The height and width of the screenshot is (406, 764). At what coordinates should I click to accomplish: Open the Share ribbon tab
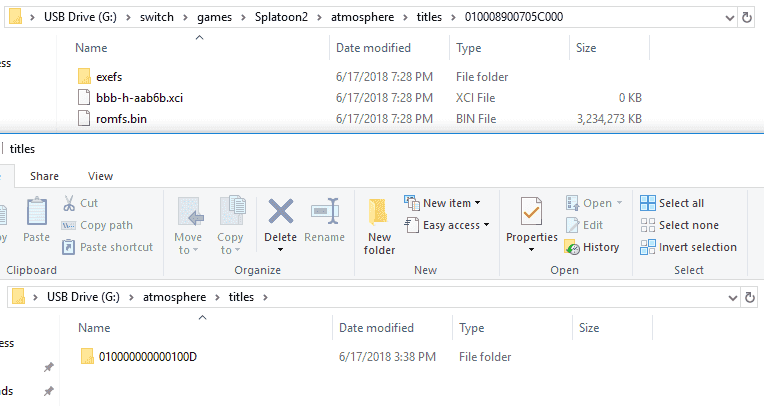tap(44, 176)
